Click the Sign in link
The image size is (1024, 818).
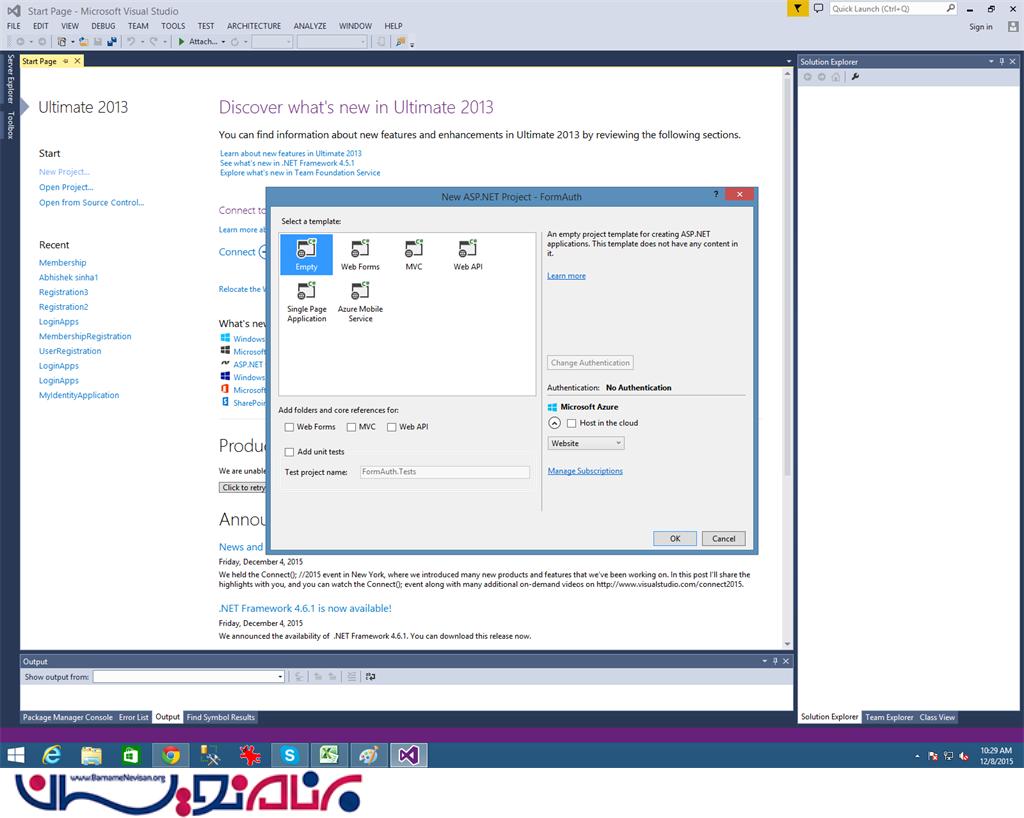[x=981, y=27]
